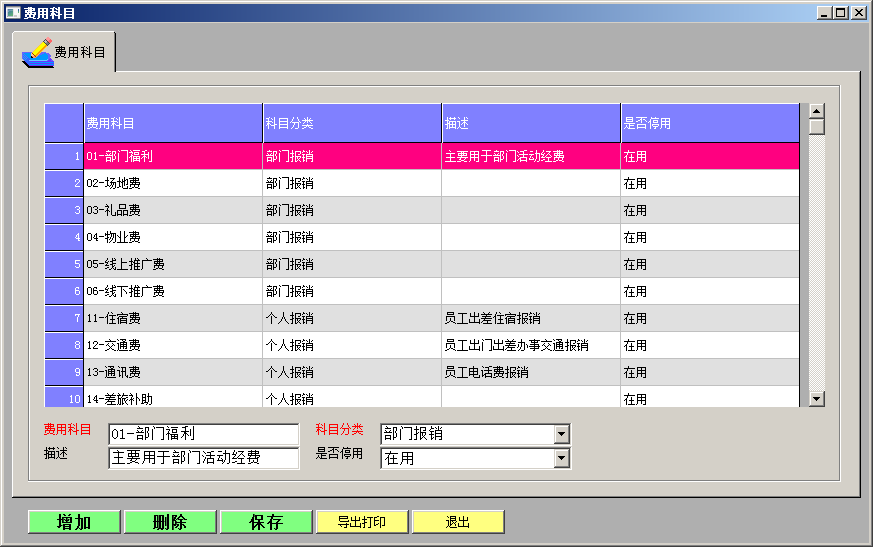Screen dimensions: 873x547
Task: Click 主要用于部门活动经费 description cell
Action: point(531,157)
